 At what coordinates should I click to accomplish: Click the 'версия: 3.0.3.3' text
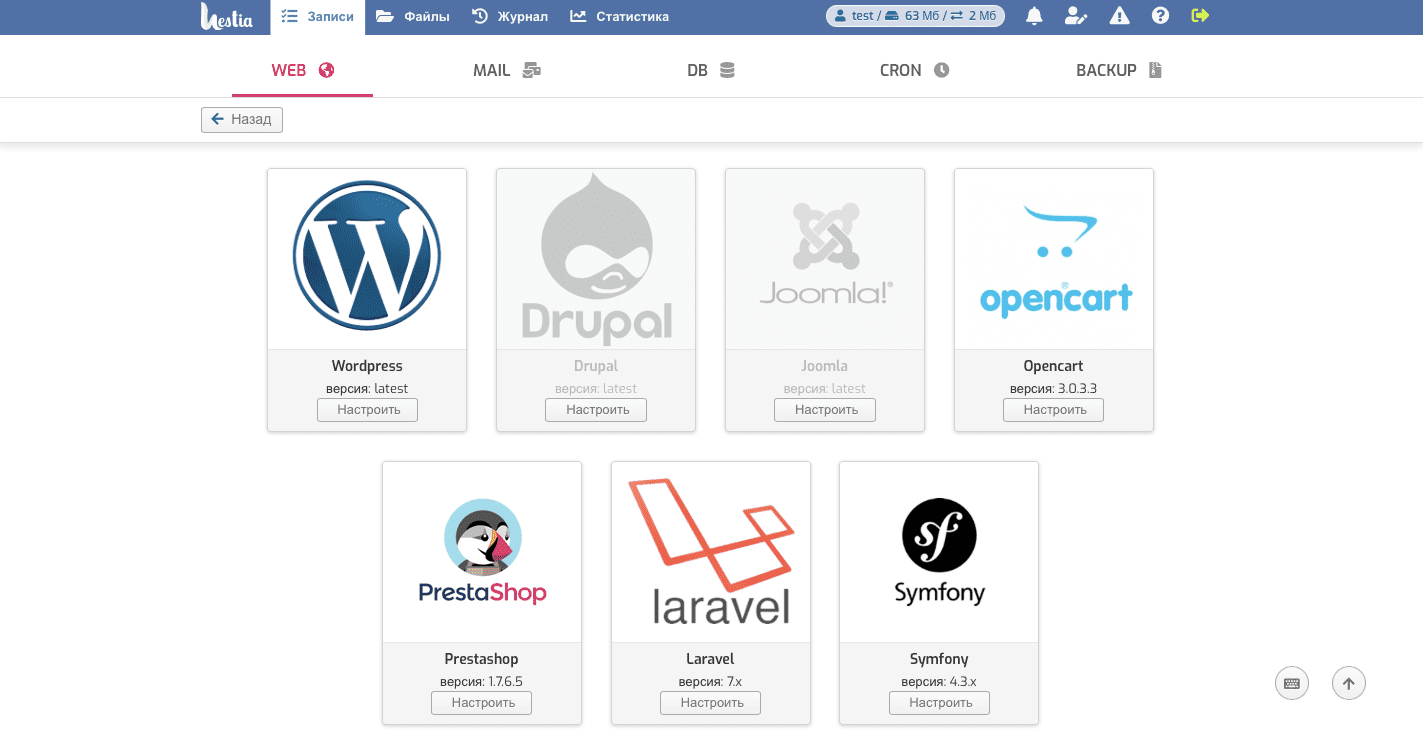click(1054, 388)
